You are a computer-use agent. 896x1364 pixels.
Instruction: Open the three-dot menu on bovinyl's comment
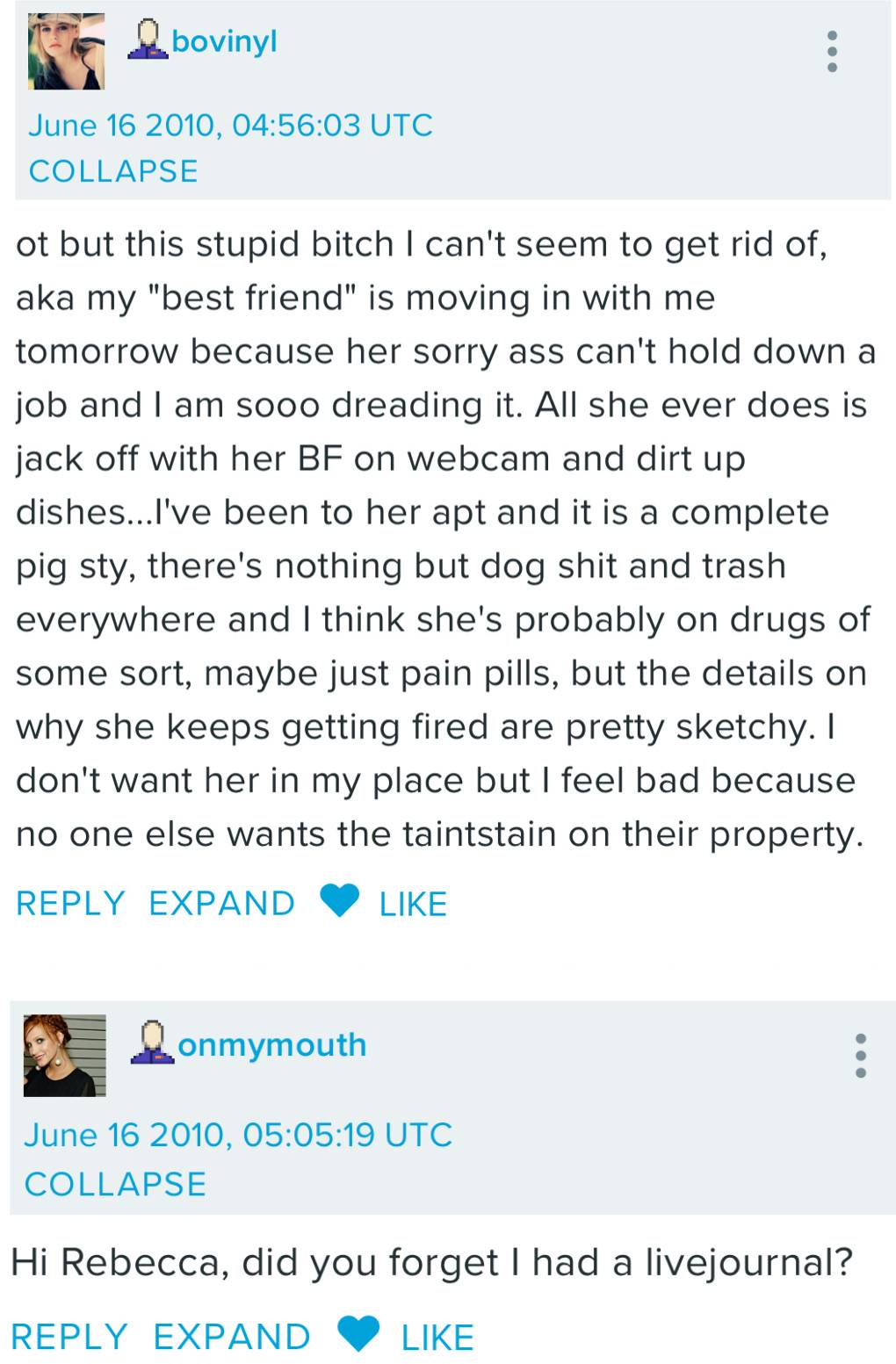(832, 52)
